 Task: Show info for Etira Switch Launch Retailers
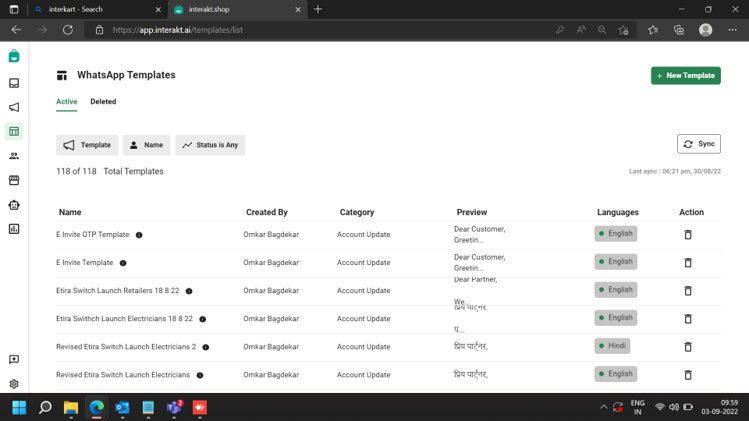pyautogui.click(x=189, y=291)
